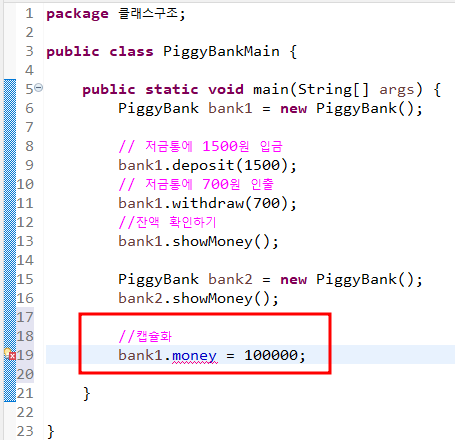Click the 저금통에 700원 인출 comment
The width and height of the screenshot is (455, 440).
click(x=196, y=184)
